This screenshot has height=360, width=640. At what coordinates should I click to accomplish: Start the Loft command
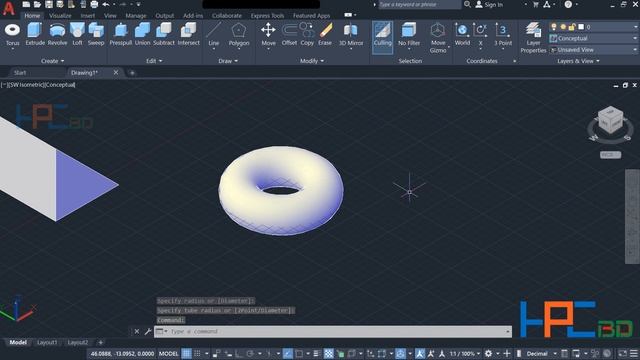(x=77, y=34)
